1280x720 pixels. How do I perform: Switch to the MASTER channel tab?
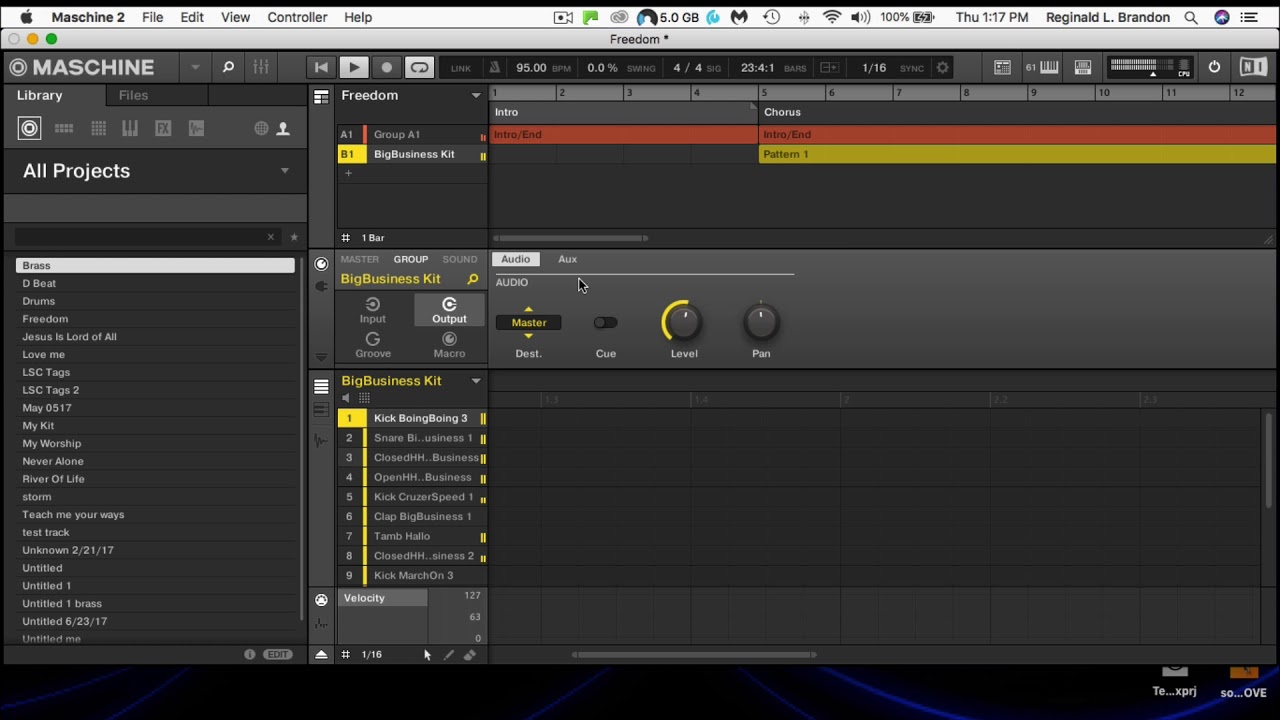359,259
